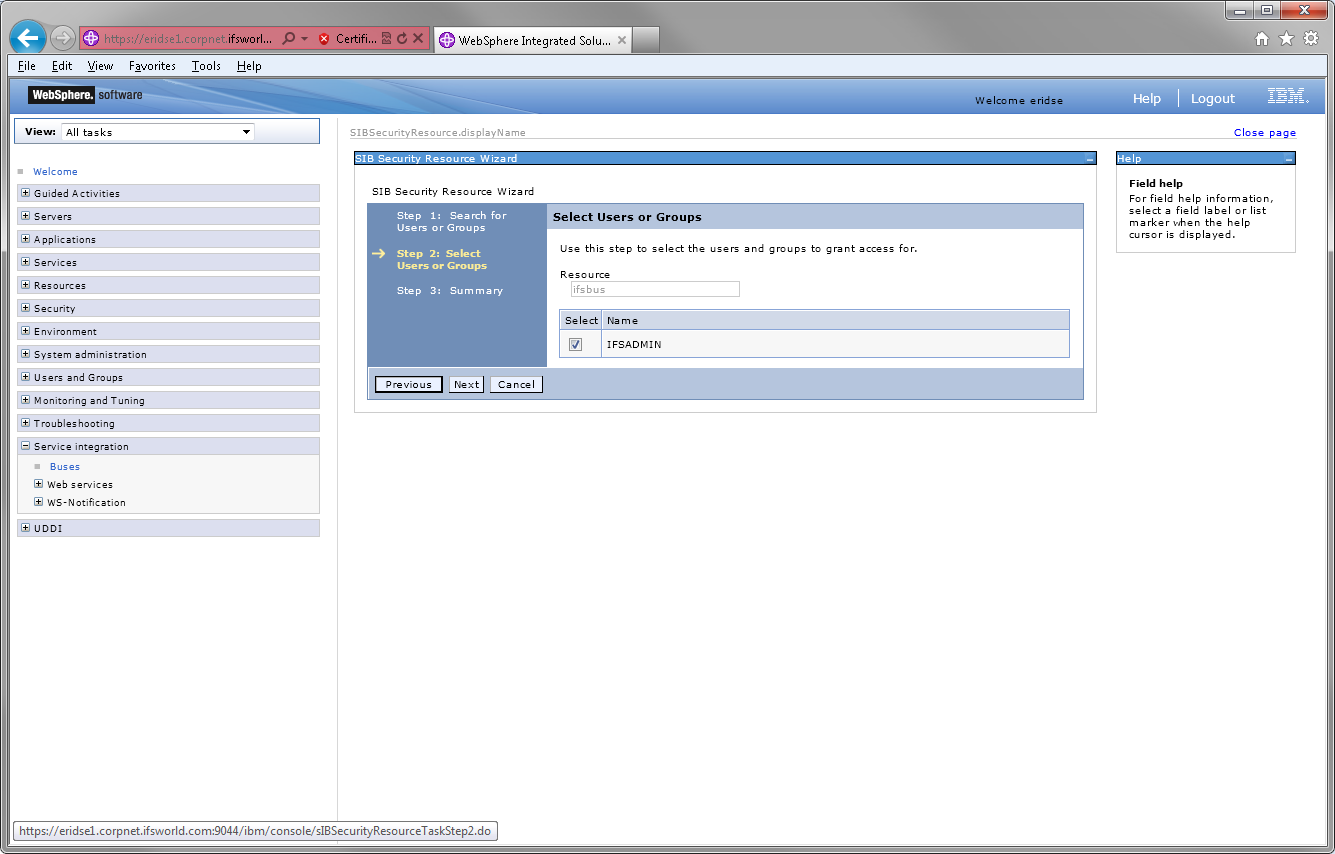The width and height of the screenshot is (1335, 854).
Task: Switch to WebSphere Integrated Solutions tab
Action: coord(531,41)
